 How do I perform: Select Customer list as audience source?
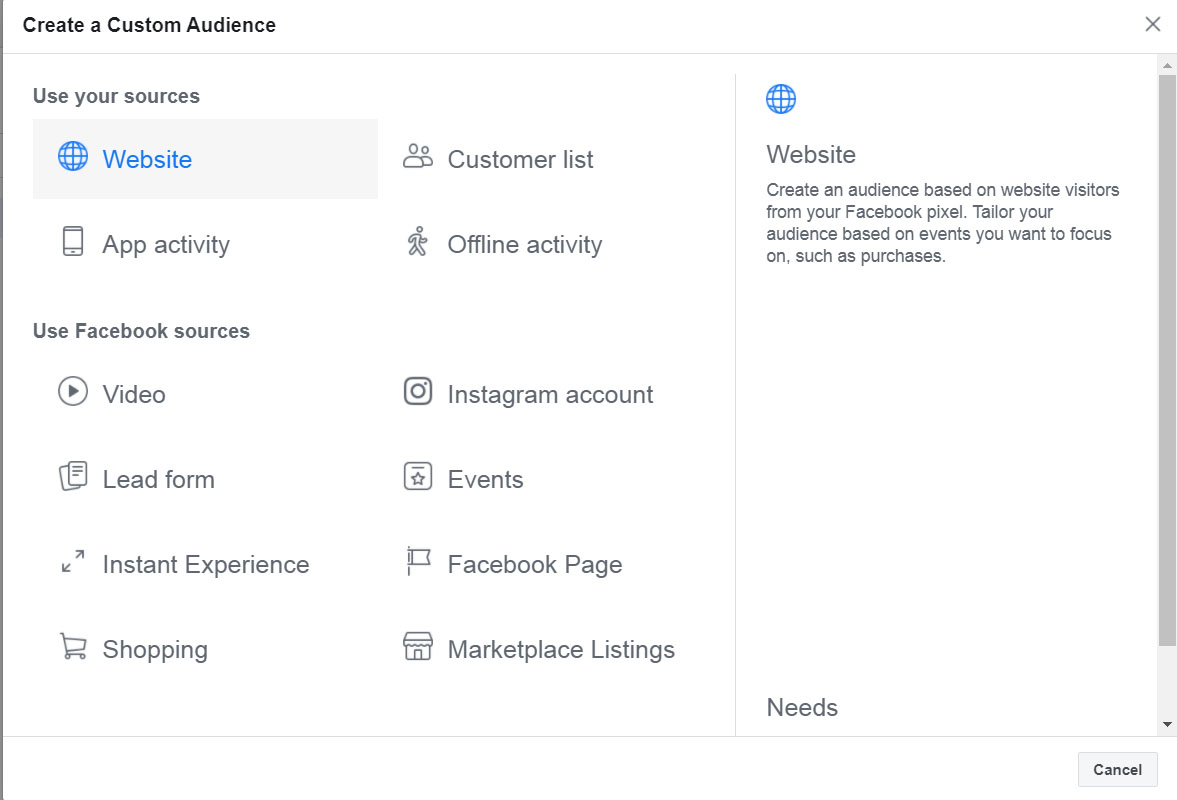click(520, 160)
